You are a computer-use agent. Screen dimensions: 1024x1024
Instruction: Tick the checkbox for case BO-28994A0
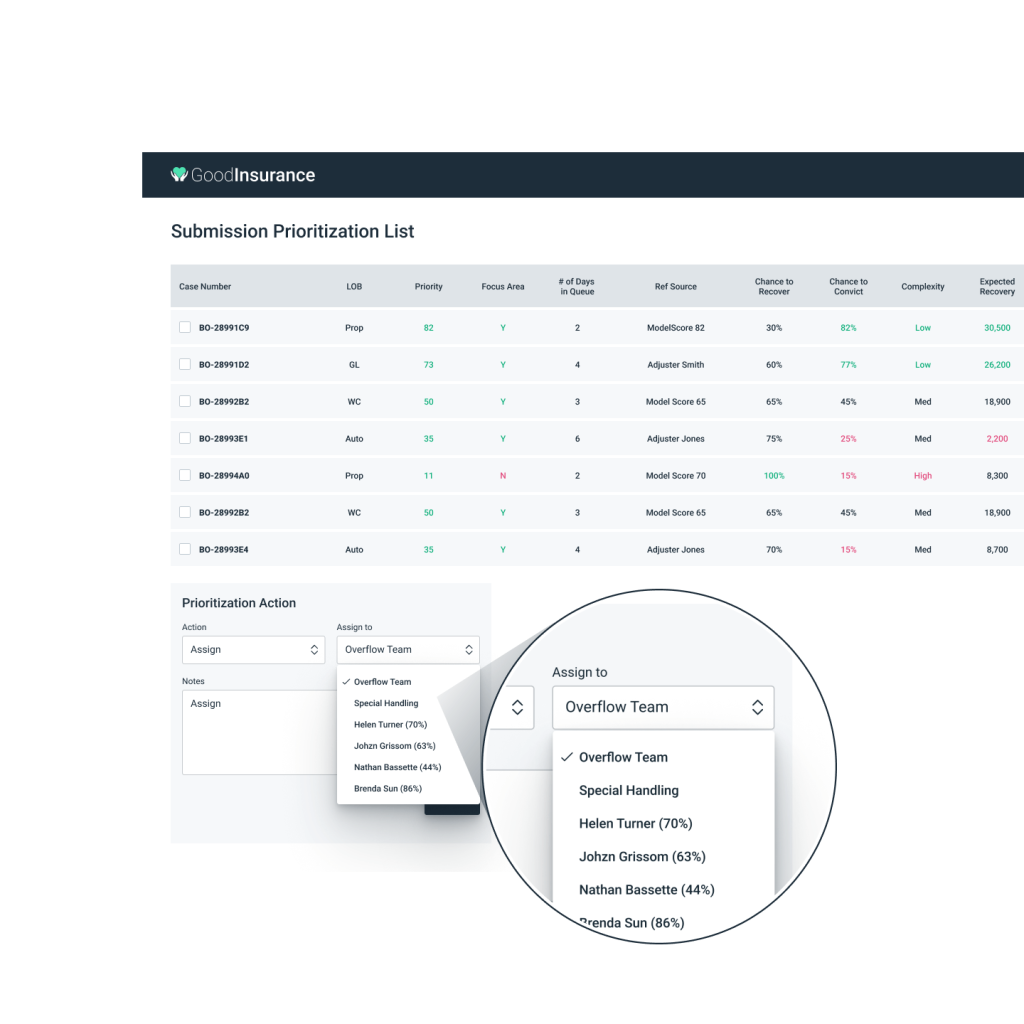pos(185,475)
